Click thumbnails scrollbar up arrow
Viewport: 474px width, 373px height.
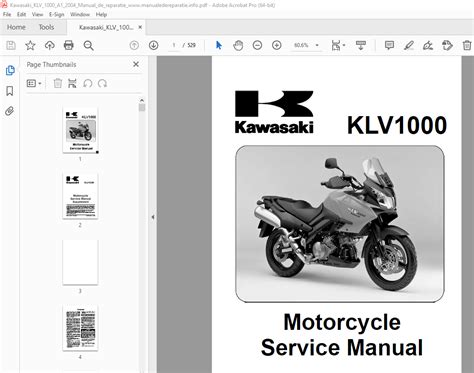coord(142,100)
